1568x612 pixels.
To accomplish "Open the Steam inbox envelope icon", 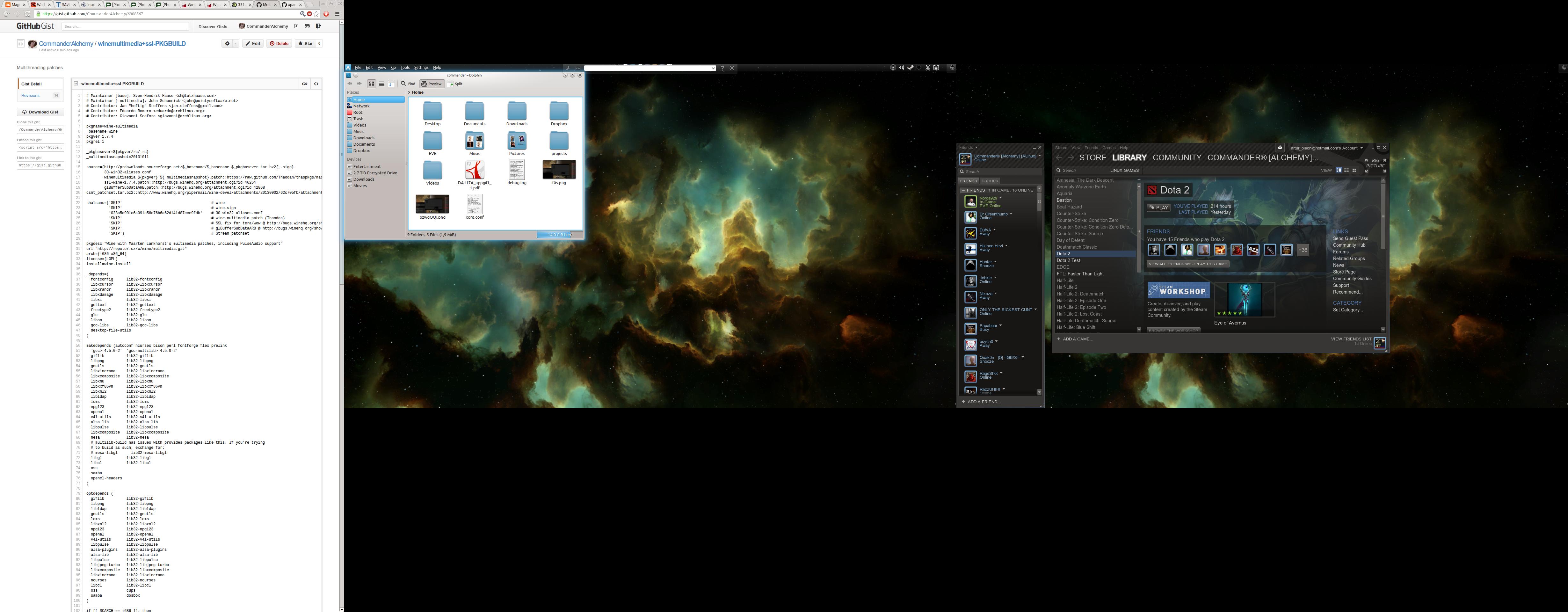I will tap(1280, 148).
